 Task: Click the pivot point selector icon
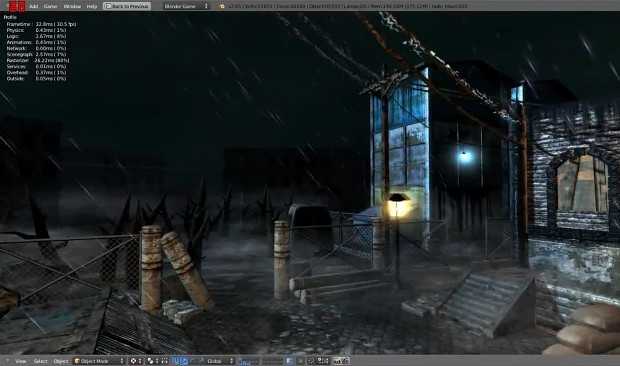pos(153,361)
